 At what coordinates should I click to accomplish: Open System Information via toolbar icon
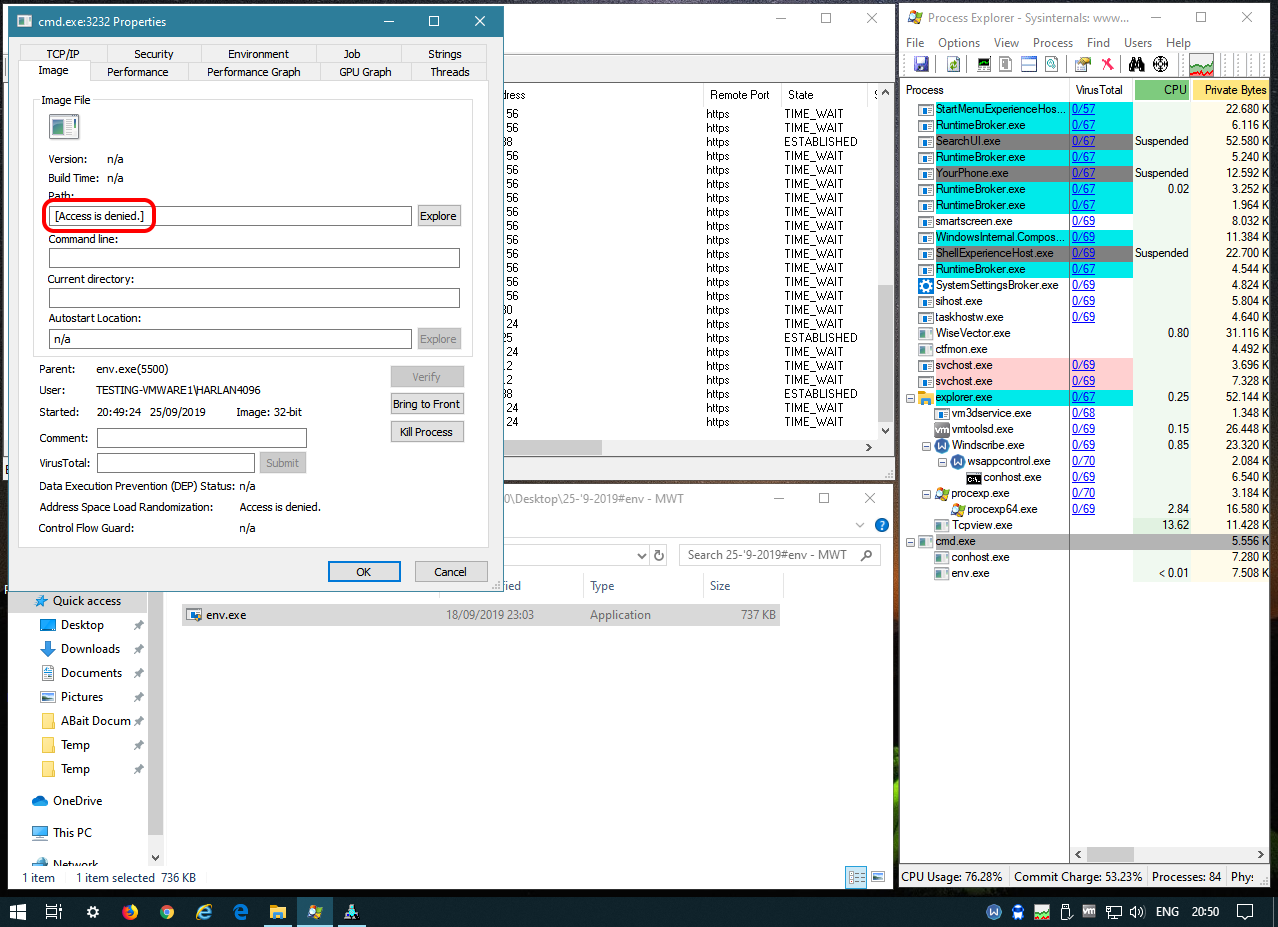click(984, 65)
